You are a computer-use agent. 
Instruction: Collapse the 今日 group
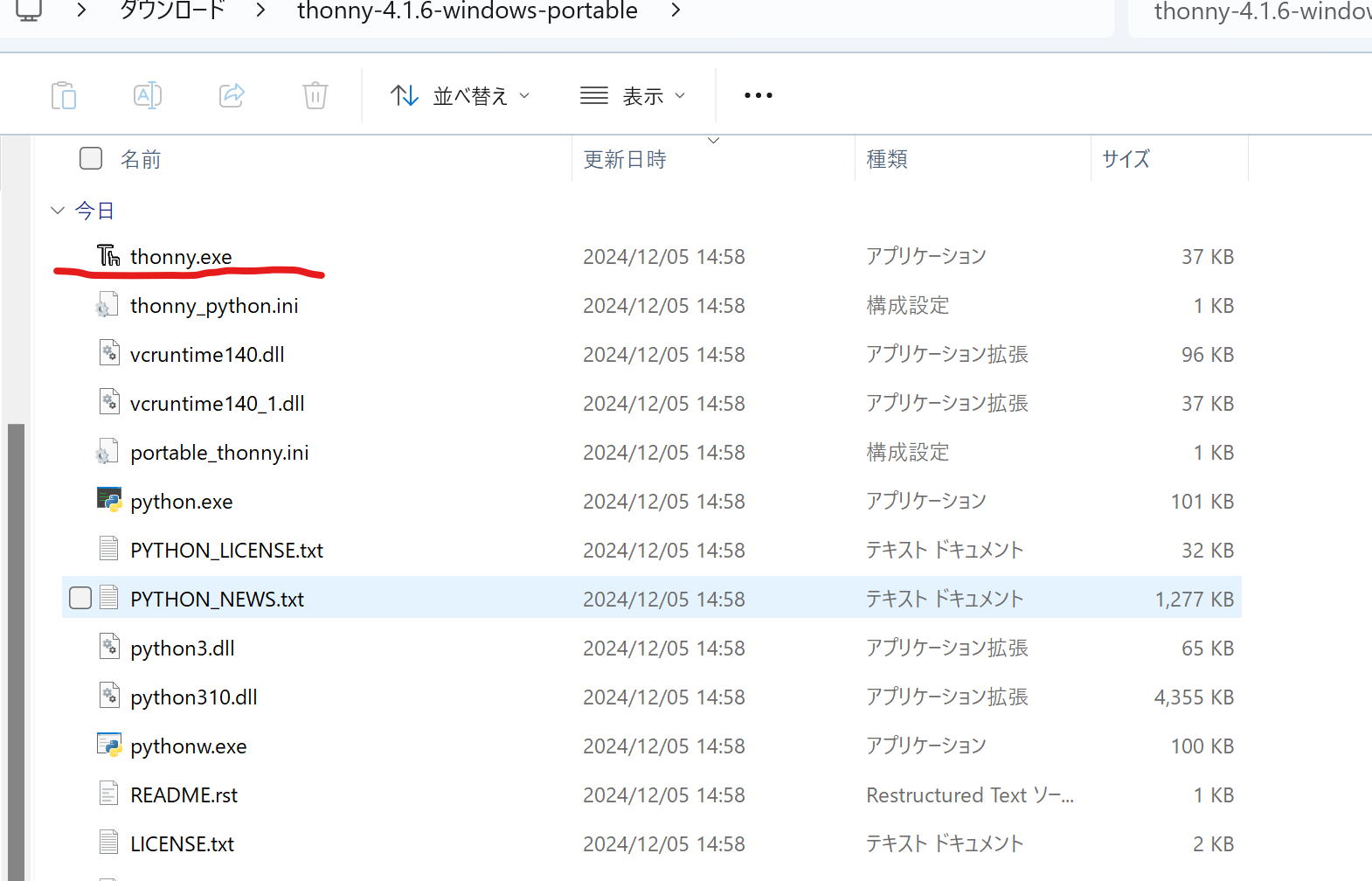[x=58, y=211]
